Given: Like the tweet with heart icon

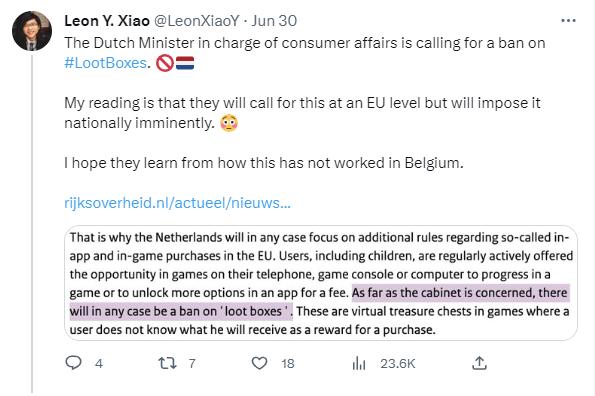Looking at the screenshot, I should pos(260,363).
